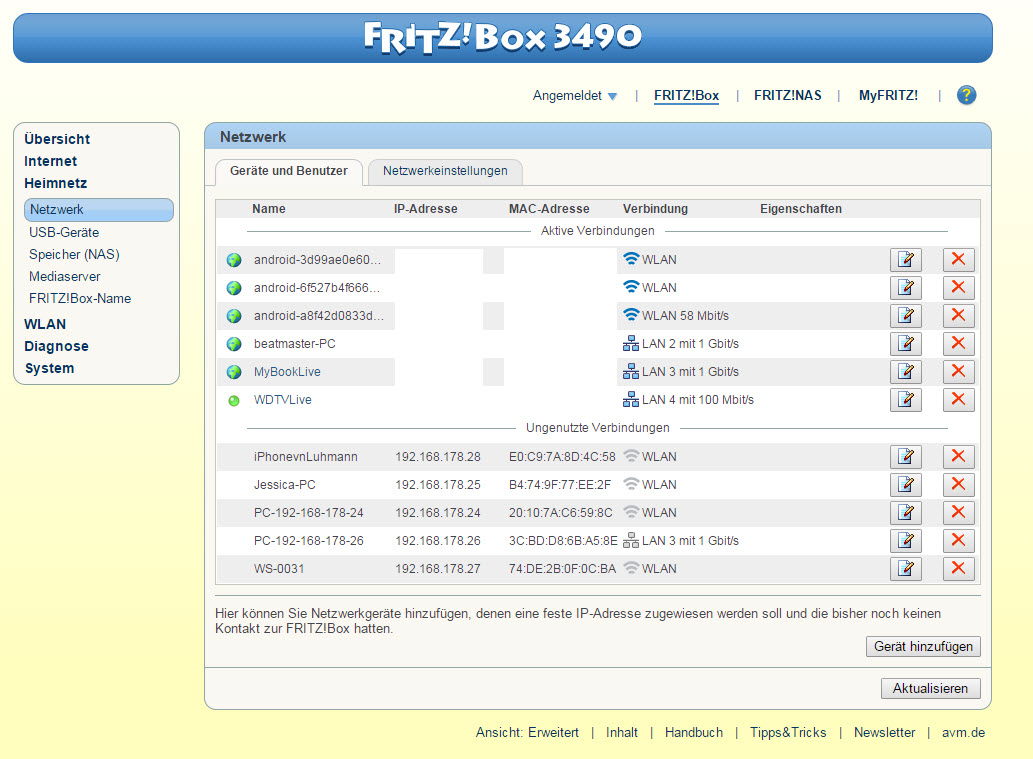Edit the android-6f527b4f666 device entry
Screen dimensions: 1033x759
pyautogui.click(x=906, y=287)
